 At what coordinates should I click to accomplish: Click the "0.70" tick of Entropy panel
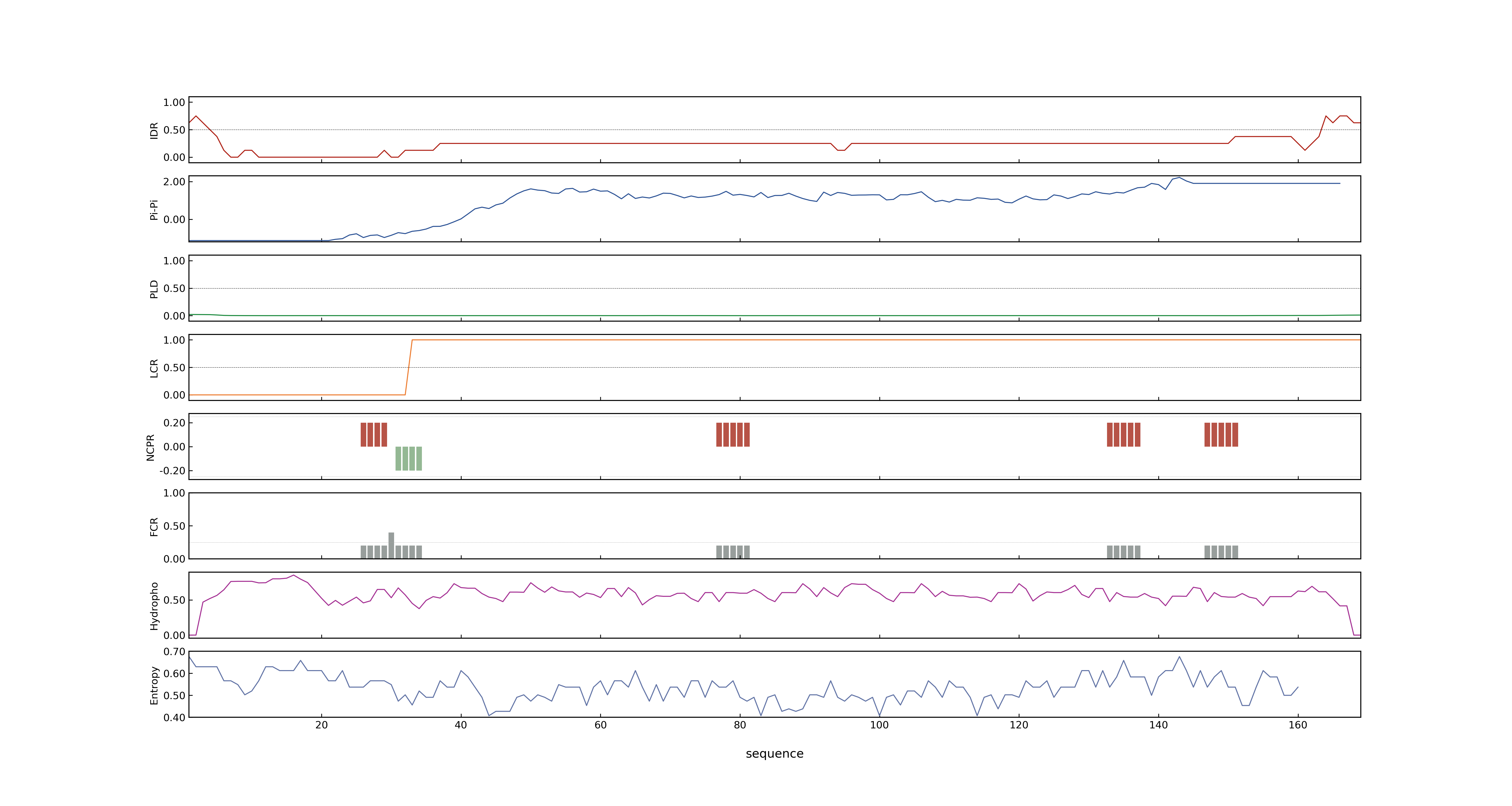[x=174, y=652]
